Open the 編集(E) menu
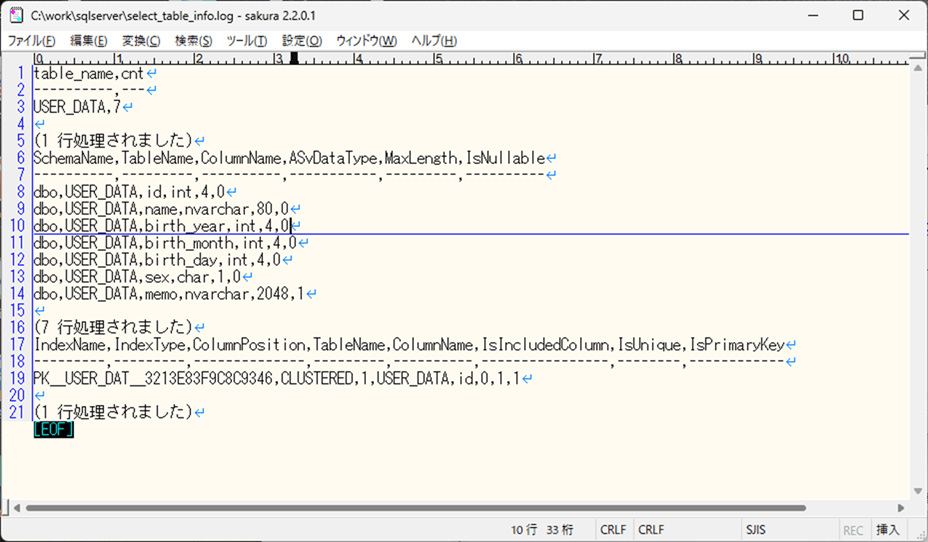 pos(88,41)
